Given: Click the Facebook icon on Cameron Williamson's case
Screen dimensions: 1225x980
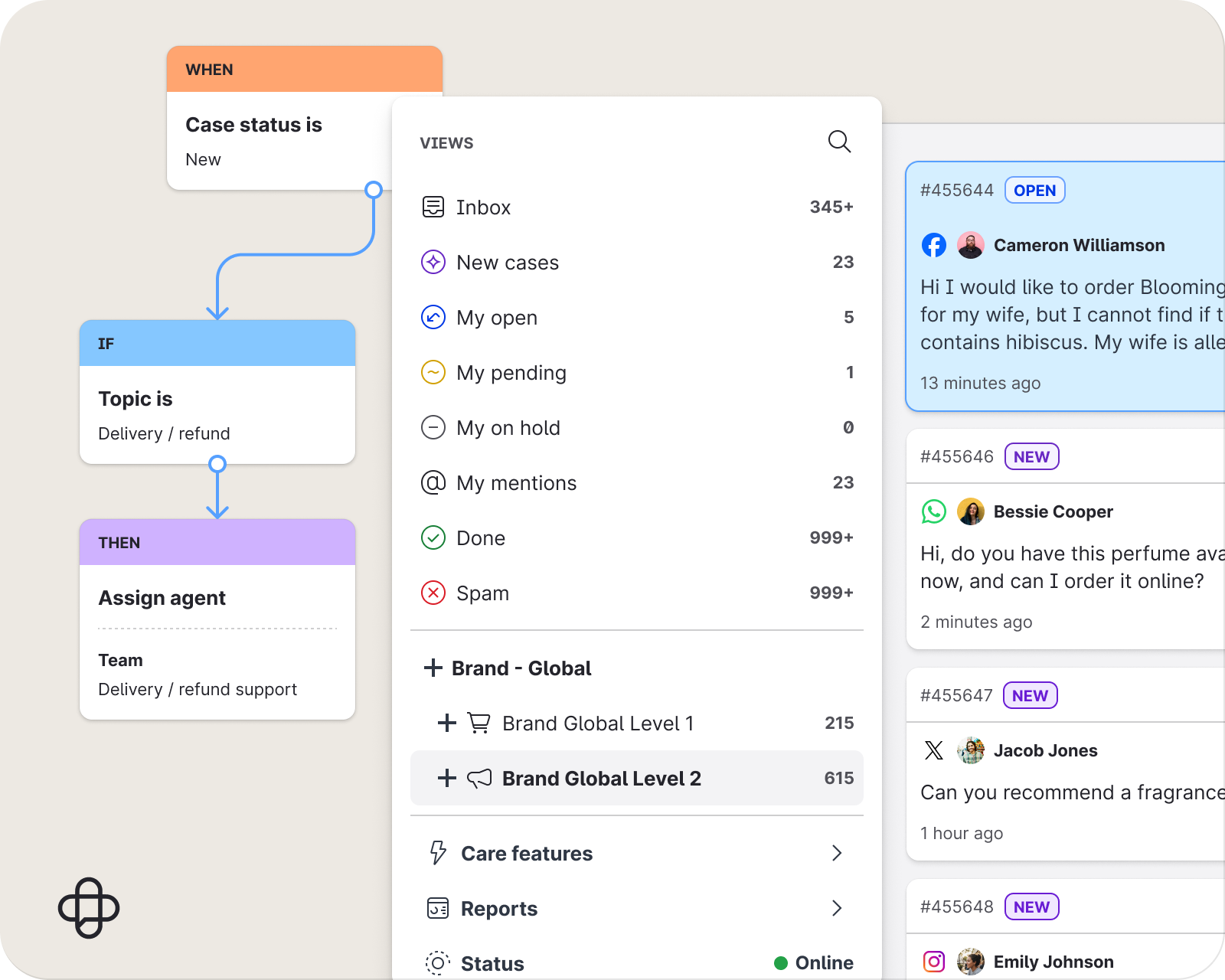Looking at the screenshot, I should (933, 245).
